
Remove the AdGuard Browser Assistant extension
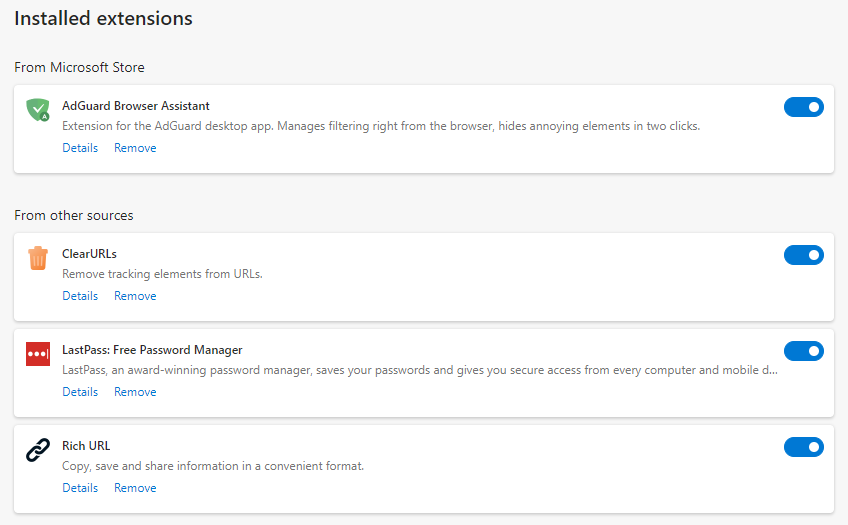click(135, 148)
